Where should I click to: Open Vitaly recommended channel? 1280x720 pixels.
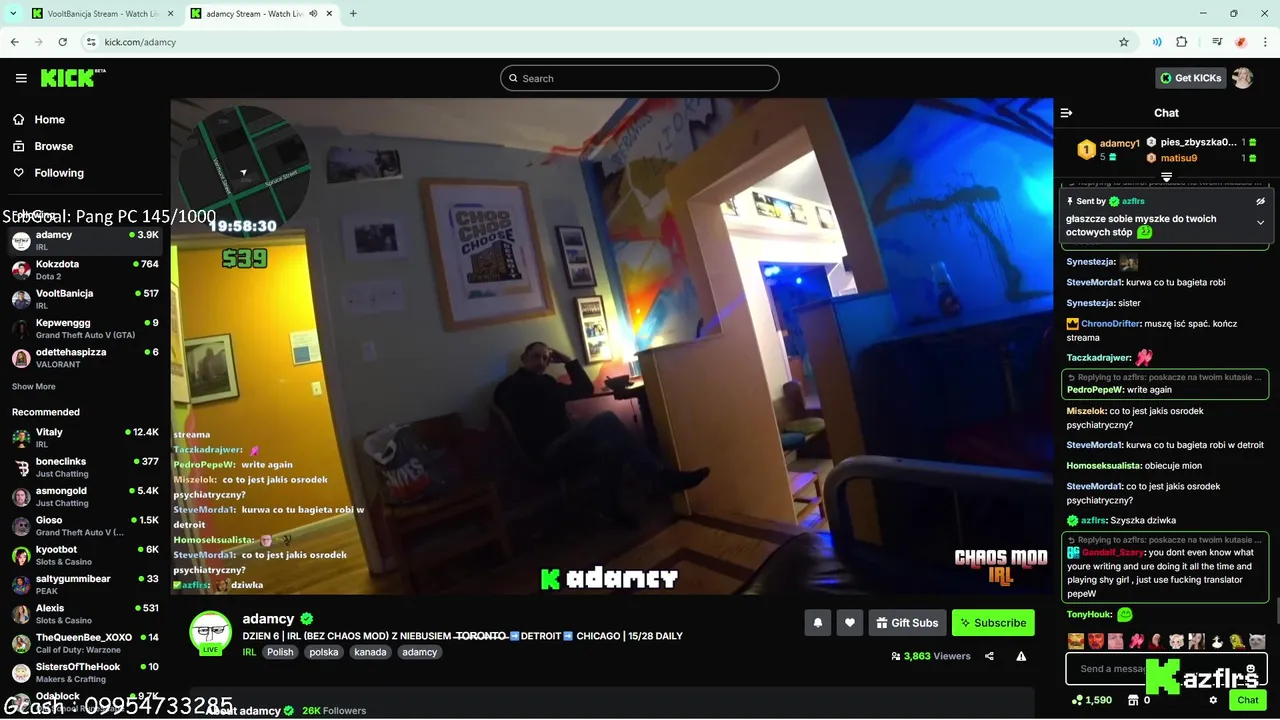85,438
